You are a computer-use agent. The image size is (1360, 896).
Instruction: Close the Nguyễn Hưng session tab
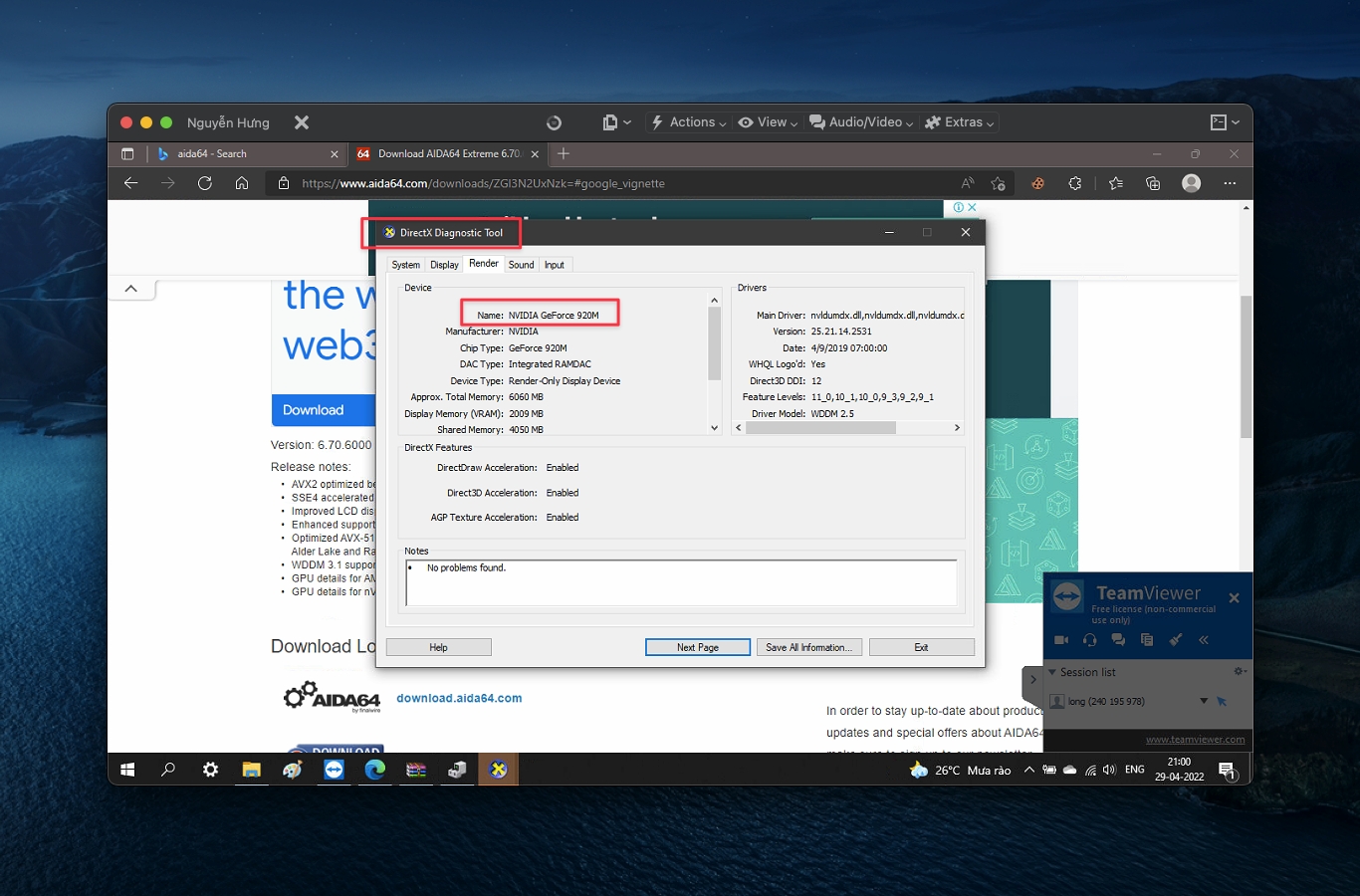tap(302, 122)
